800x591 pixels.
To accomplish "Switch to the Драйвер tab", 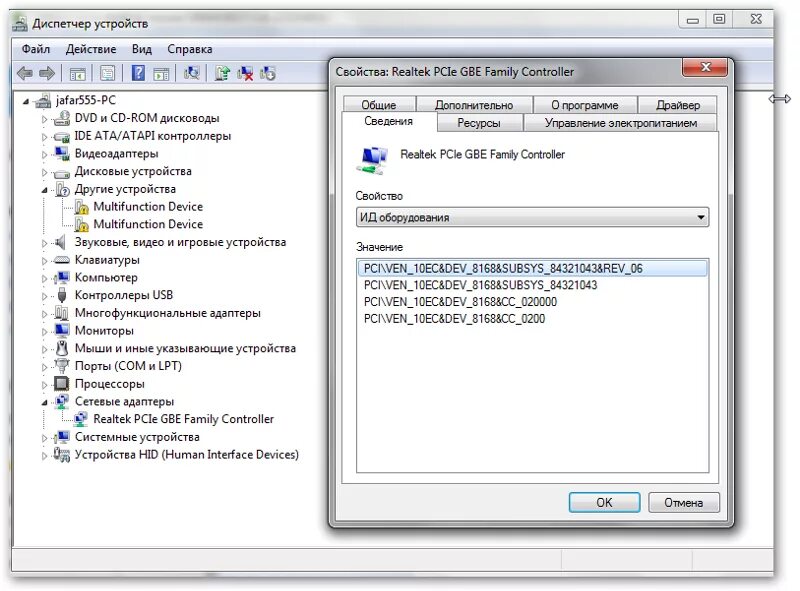I will pyautogui.click(x=678, y=105).
